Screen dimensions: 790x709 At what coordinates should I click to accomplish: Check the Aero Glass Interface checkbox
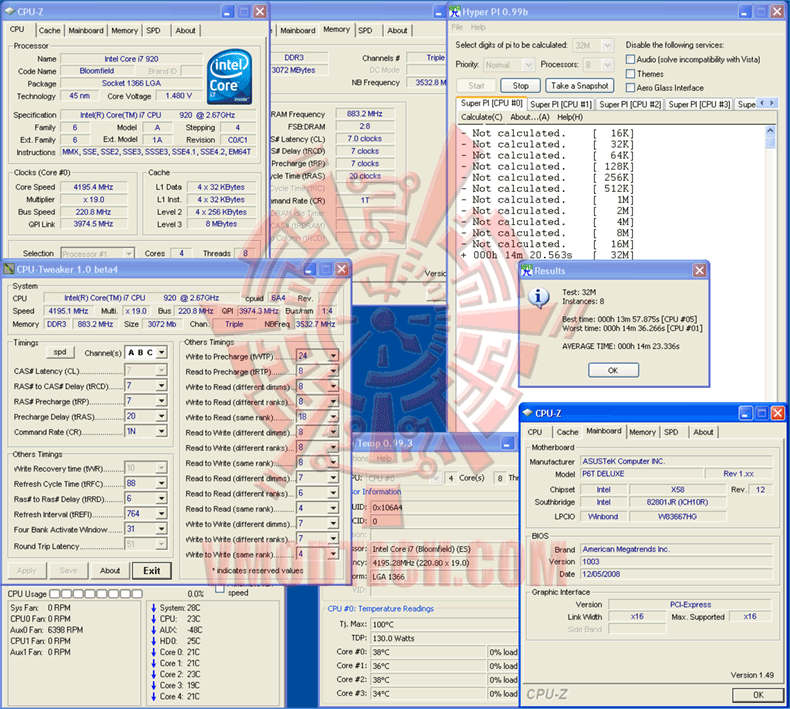pyautogui.click(x=630, y=88)
